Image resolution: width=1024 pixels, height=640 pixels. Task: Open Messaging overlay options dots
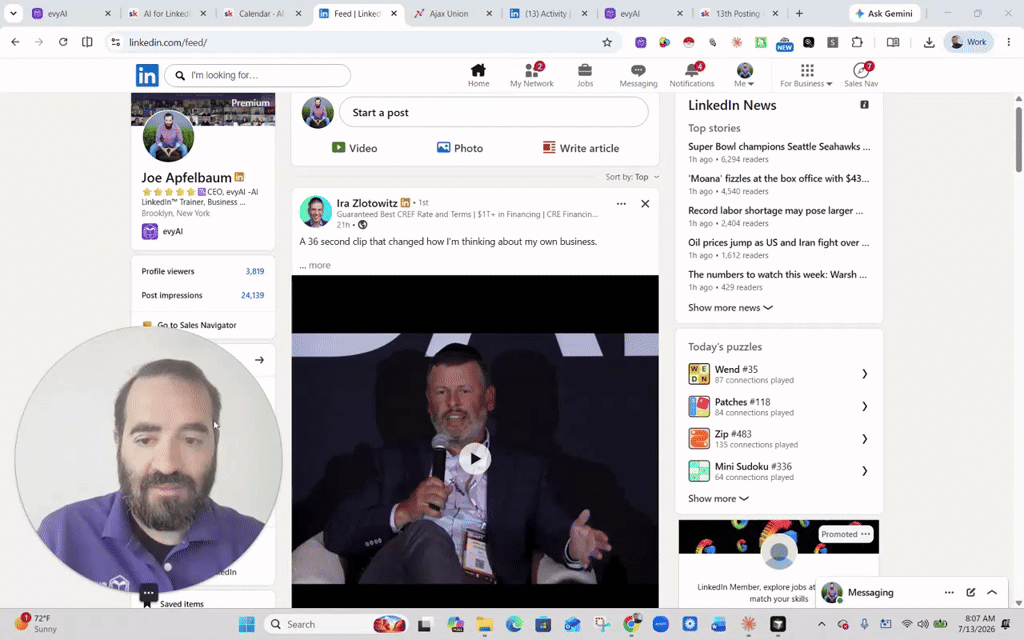coord(949,592)
